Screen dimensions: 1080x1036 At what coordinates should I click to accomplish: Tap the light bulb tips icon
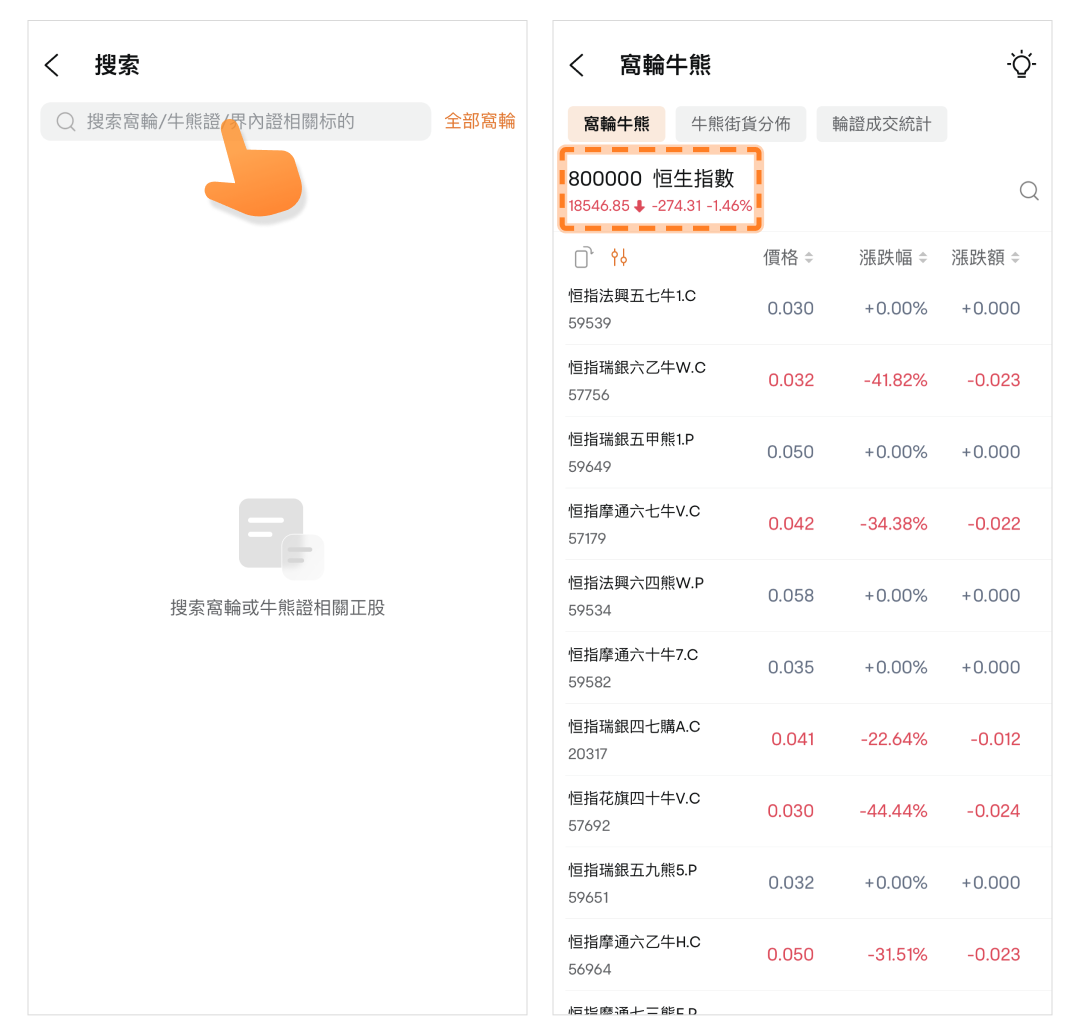(x=1020, y=65)
